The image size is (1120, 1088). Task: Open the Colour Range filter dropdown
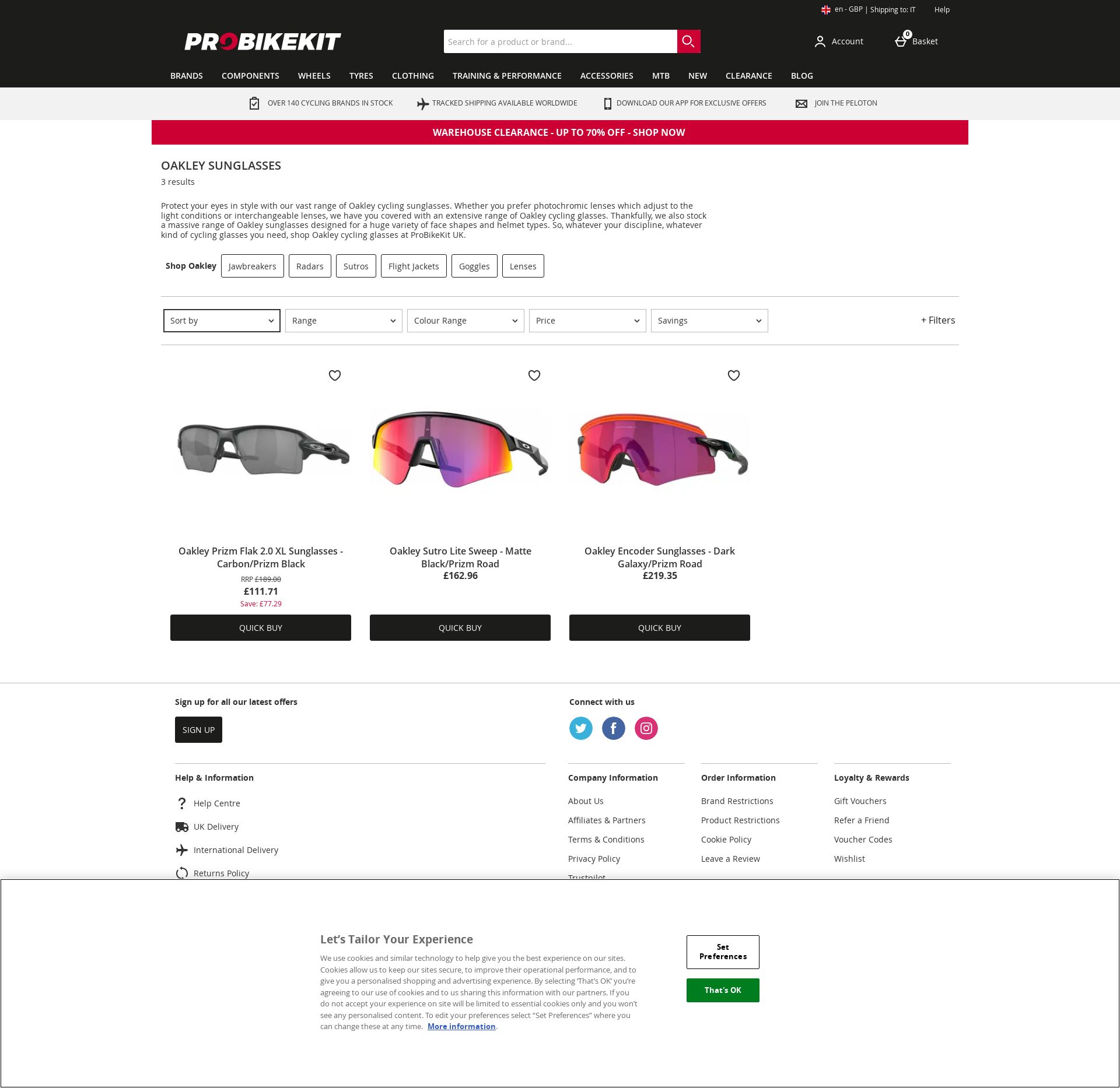(466, 321)
